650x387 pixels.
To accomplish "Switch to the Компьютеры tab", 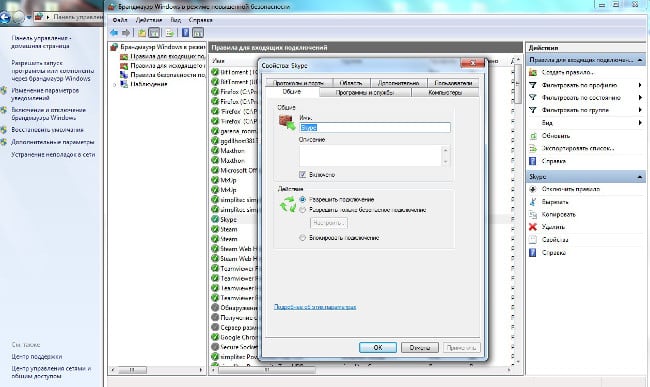I will click(x=445, y=93).
